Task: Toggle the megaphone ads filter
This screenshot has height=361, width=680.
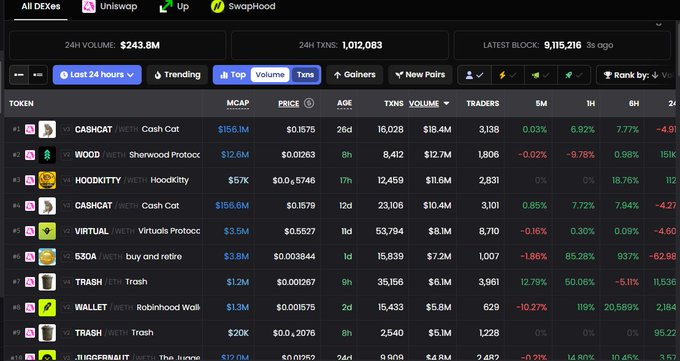Action: pyautogui.click(x=540, y=75)
